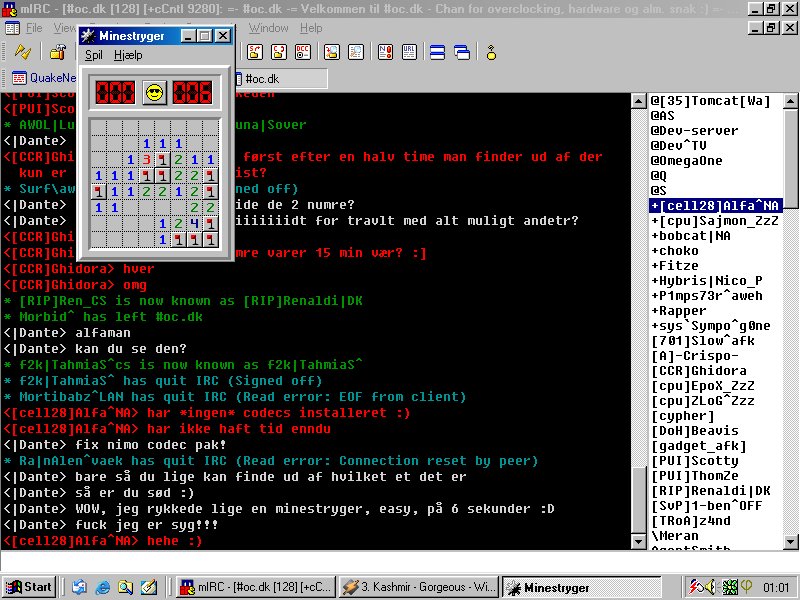
Task: Open the Notify list toolbar icon
Action: point(385,52)
